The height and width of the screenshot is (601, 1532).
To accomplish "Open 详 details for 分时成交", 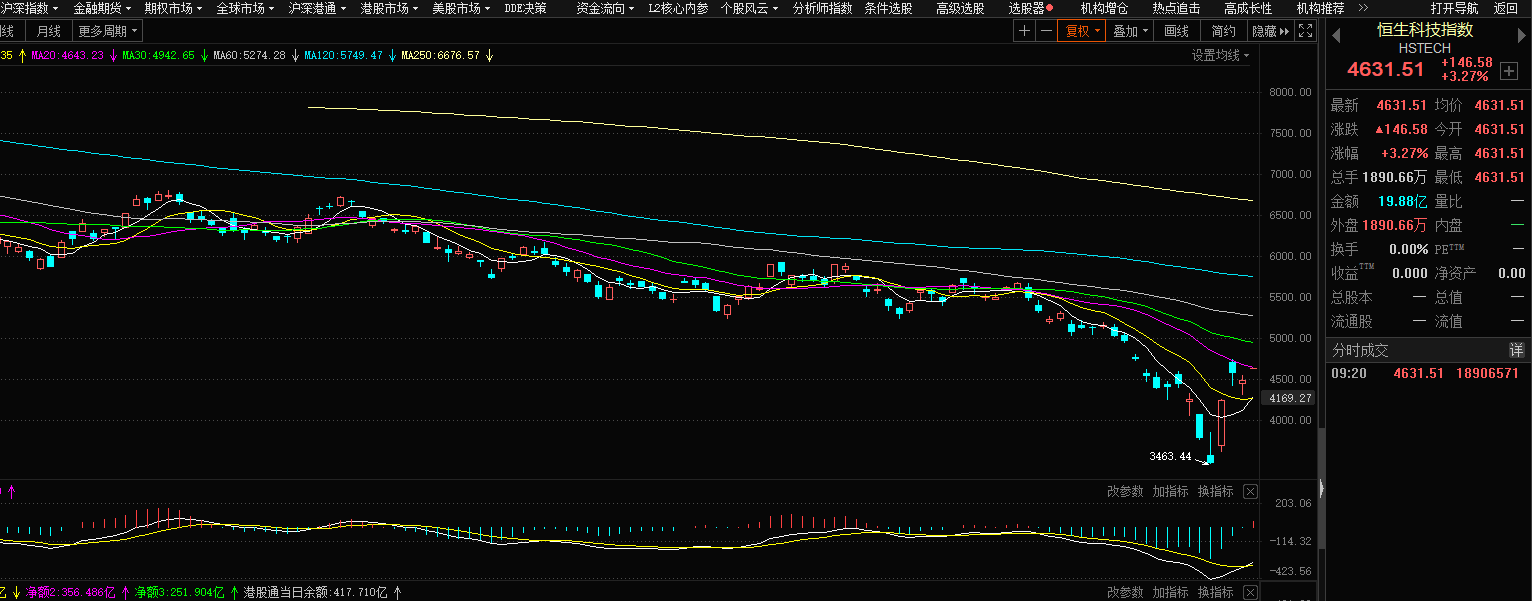I will [1516, 350].
